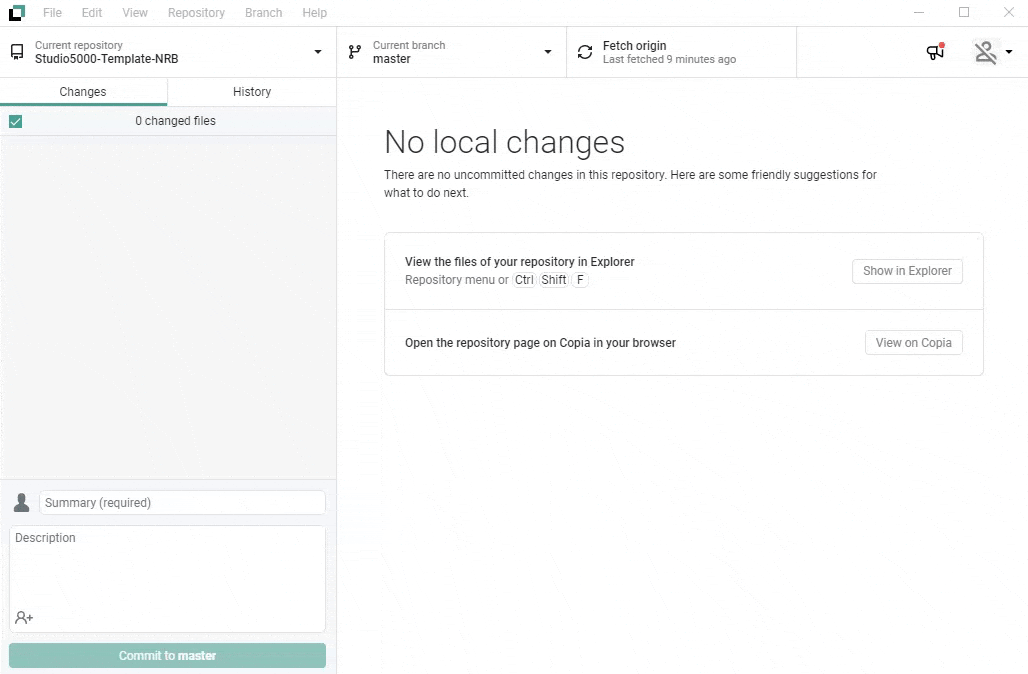Select the Changes tab
Viewport: 1028px width, 674px height.
pos(83,92)
